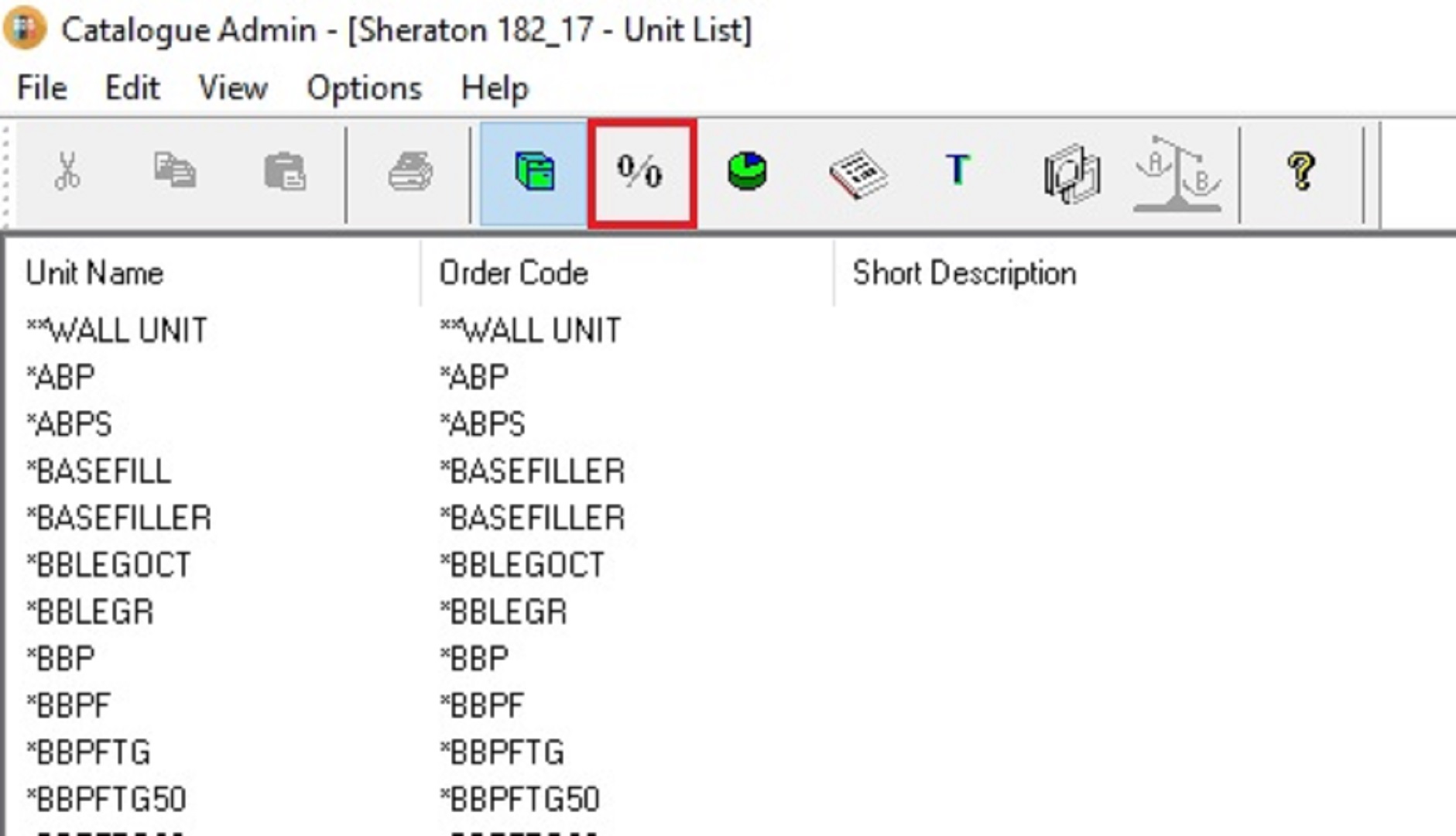Click the Print toolbar icon
The width and height of the screenshot is (1456, 836).
point(410,171)
